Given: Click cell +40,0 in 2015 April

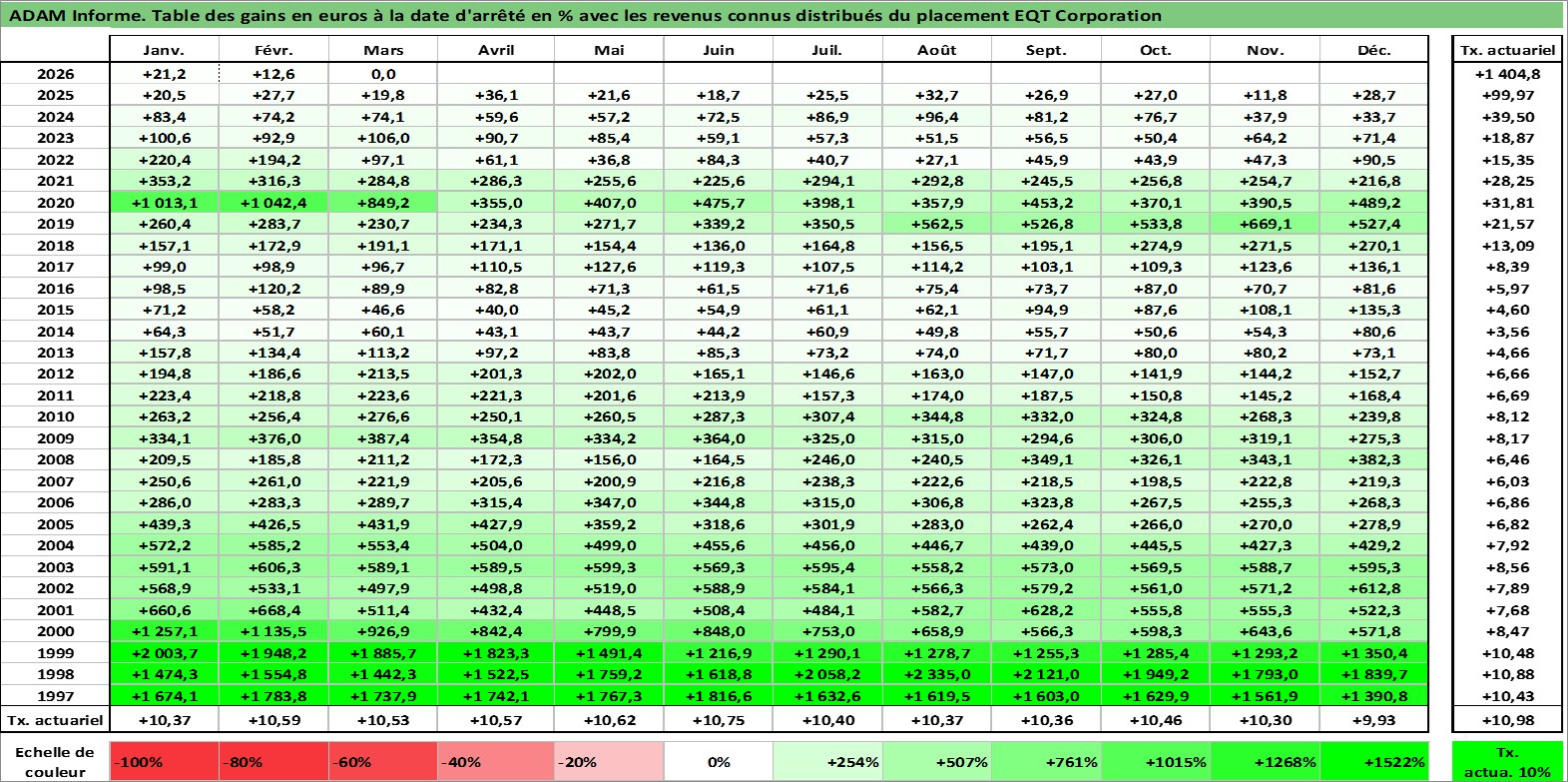Looking at the screenshot, I should click(x=496, y=310).
